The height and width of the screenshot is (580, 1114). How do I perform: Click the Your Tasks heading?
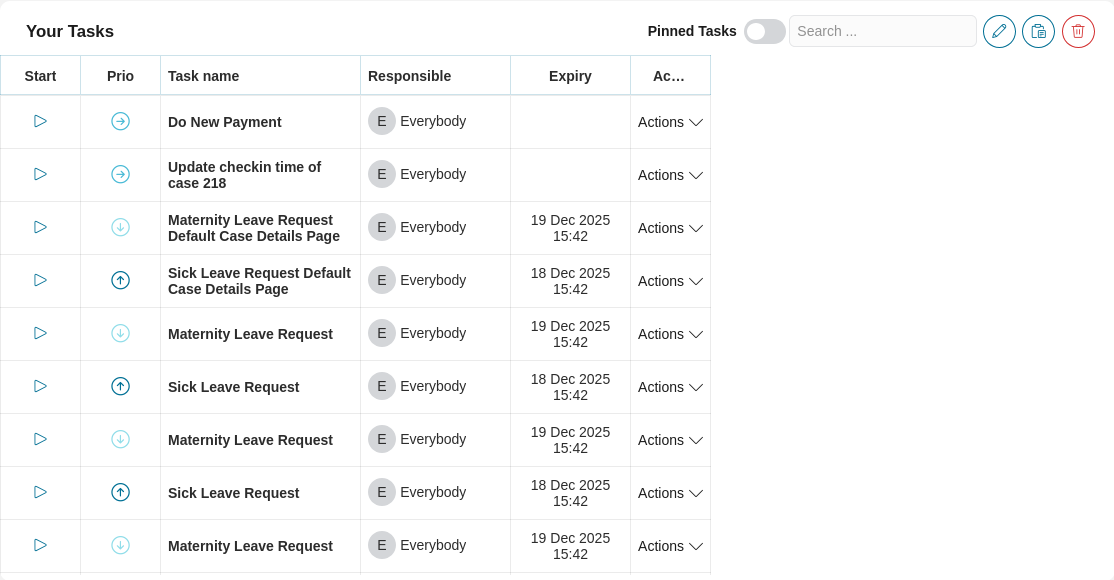69,31
